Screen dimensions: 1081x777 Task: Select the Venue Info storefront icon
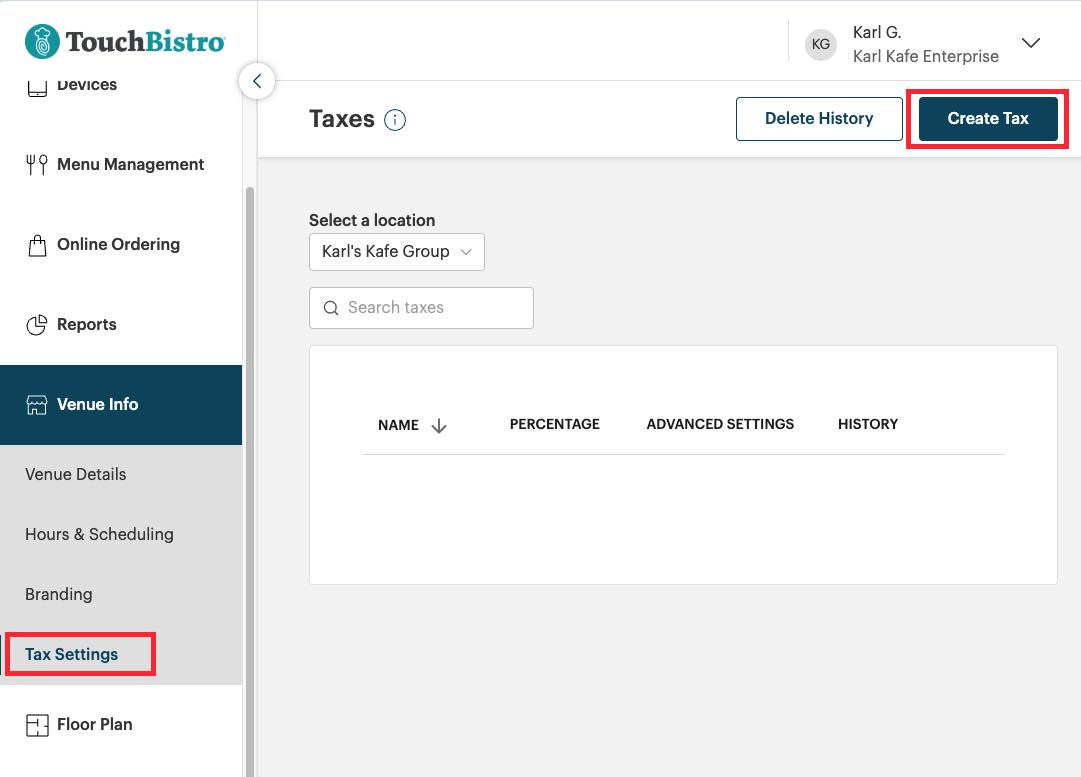[37, 404]
